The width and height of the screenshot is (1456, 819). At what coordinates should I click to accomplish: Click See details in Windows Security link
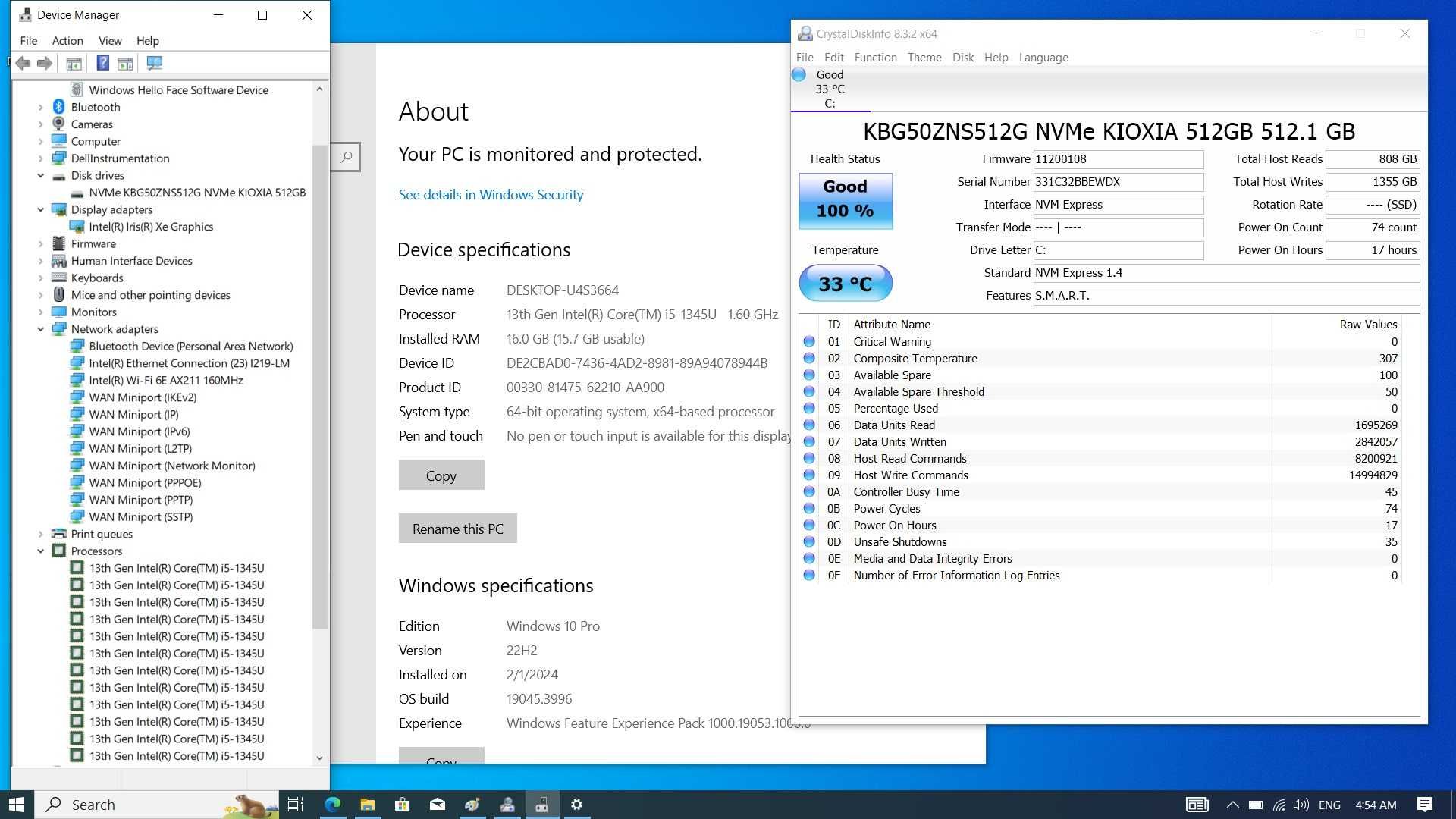tap(491, 195)
